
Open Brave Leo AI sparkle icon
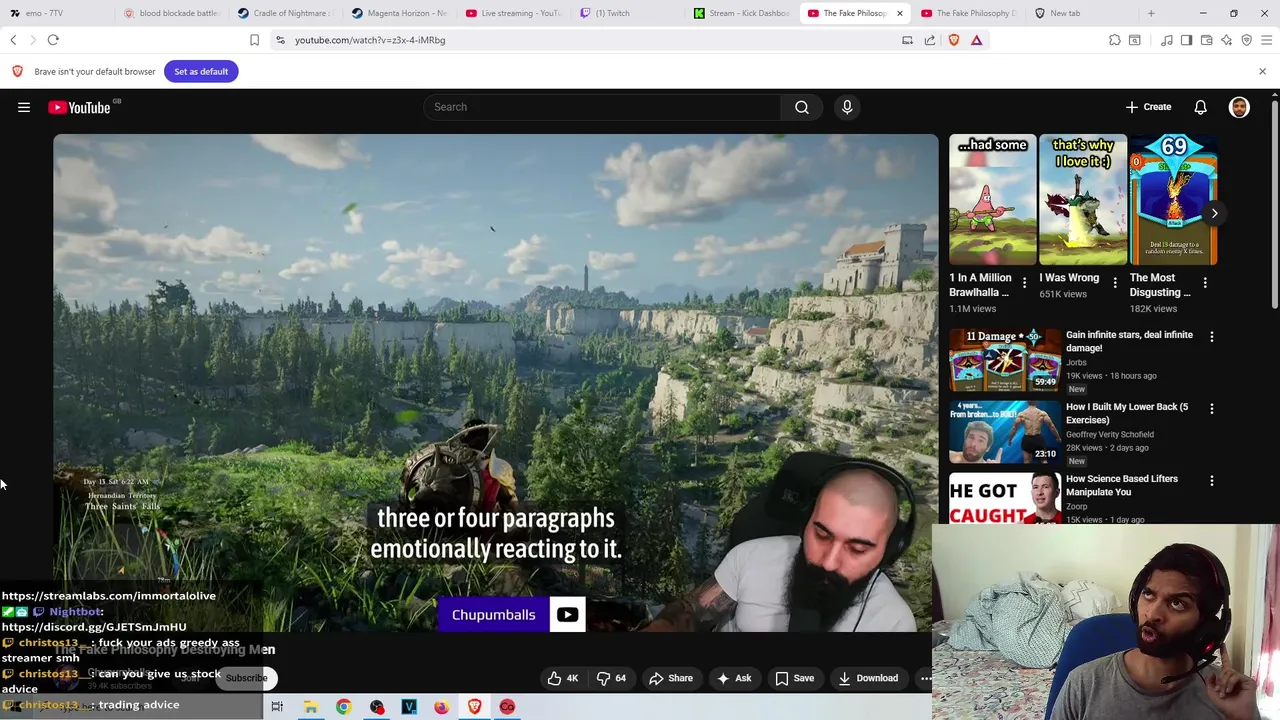pos(1226,40)
